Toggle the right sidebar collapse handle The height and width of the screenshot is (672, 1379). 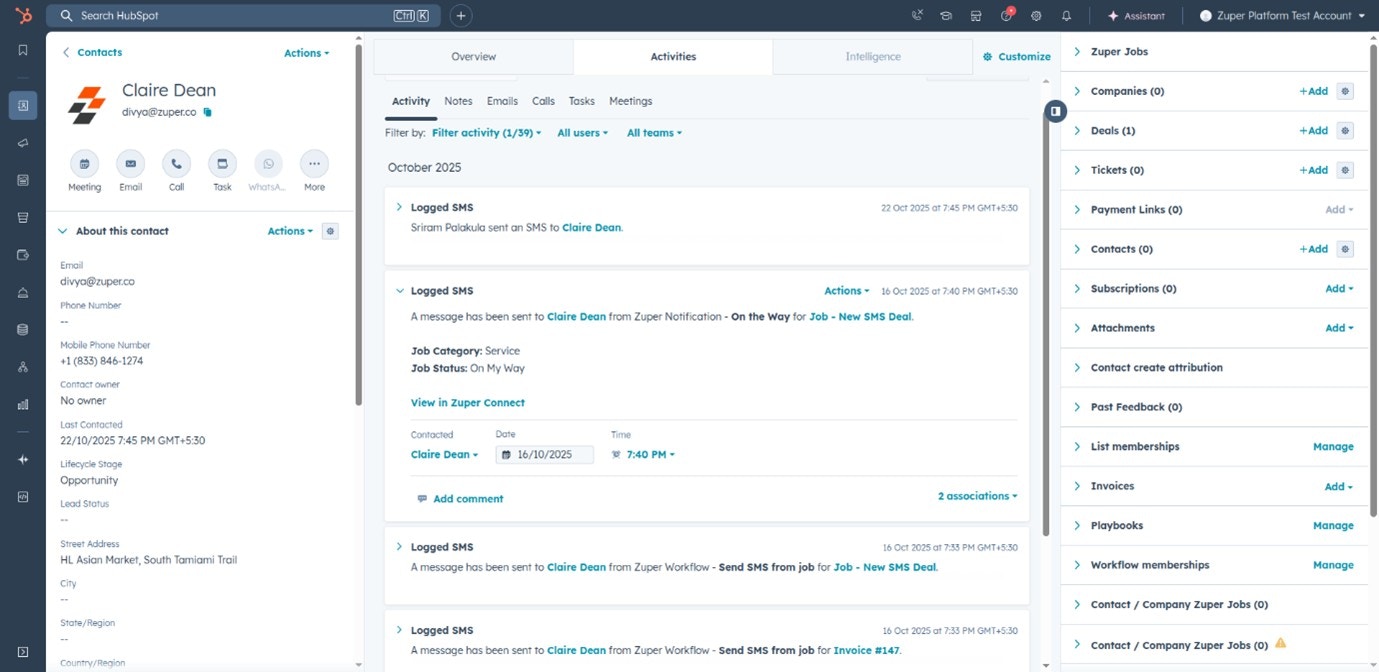[1055, 111]
